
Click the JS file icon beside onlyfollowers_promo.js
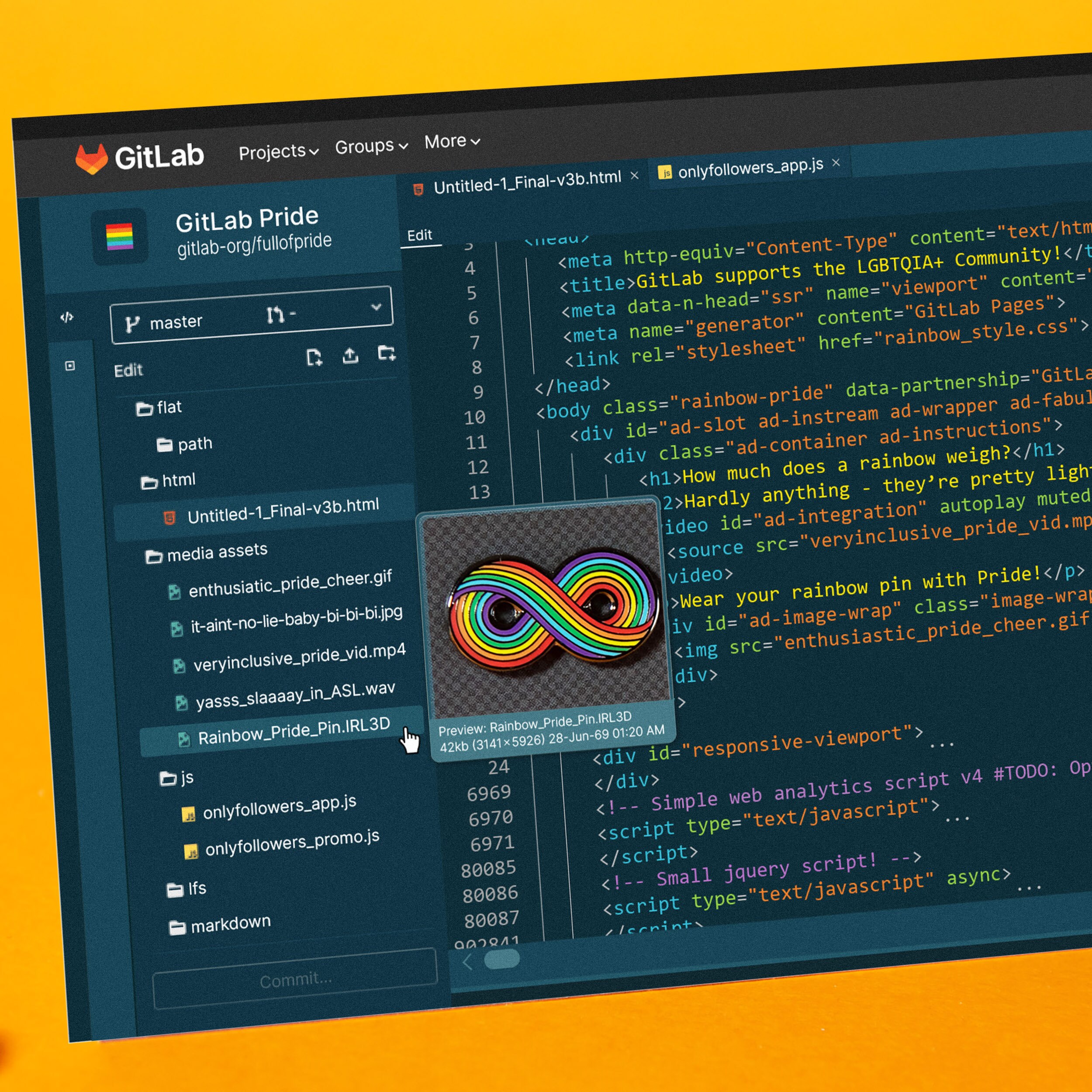tap(192, 851)
